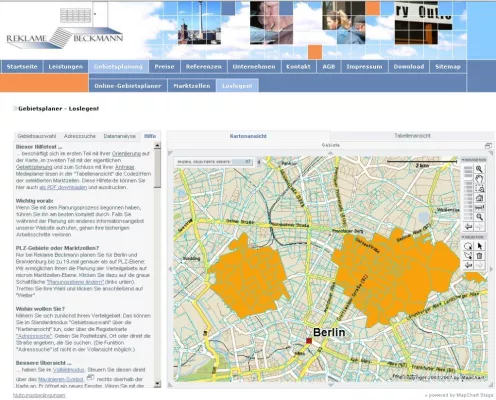Screen dimensions: 496x400
Task: Maximize the map with fullscreen icon
Action: point(488,146)
